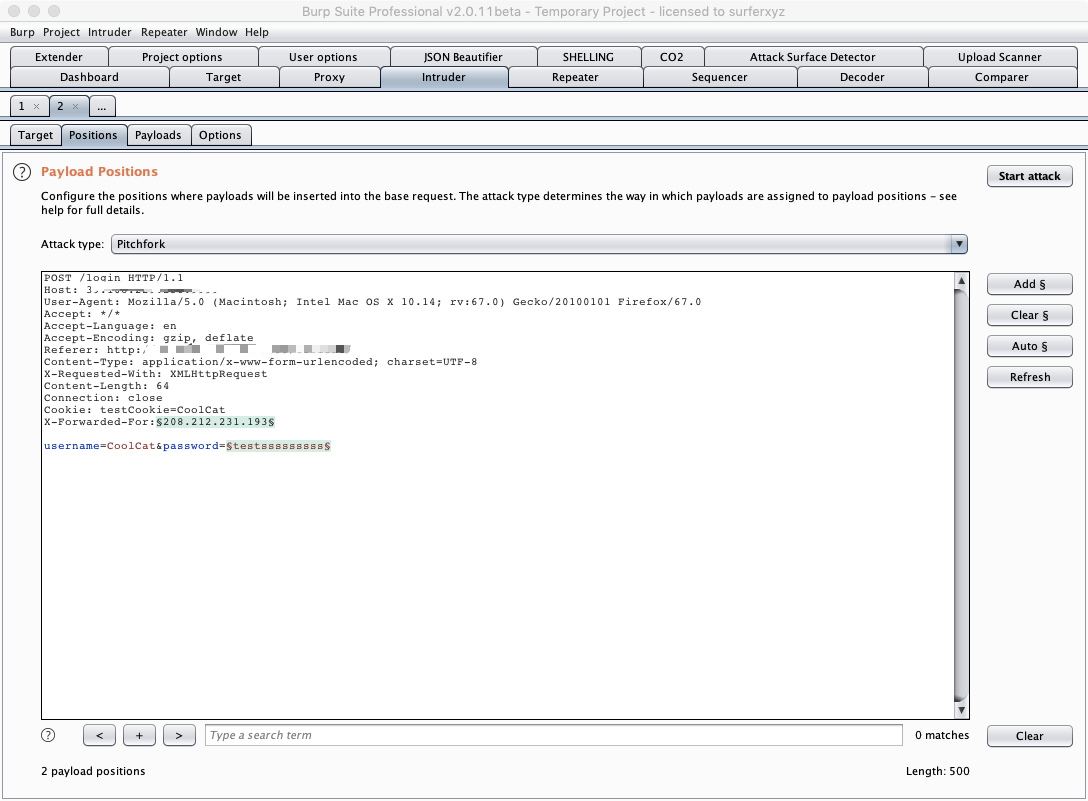Click the Refresh button
The height and width of the screenshot is (801, 1088).
(1029, 377)
